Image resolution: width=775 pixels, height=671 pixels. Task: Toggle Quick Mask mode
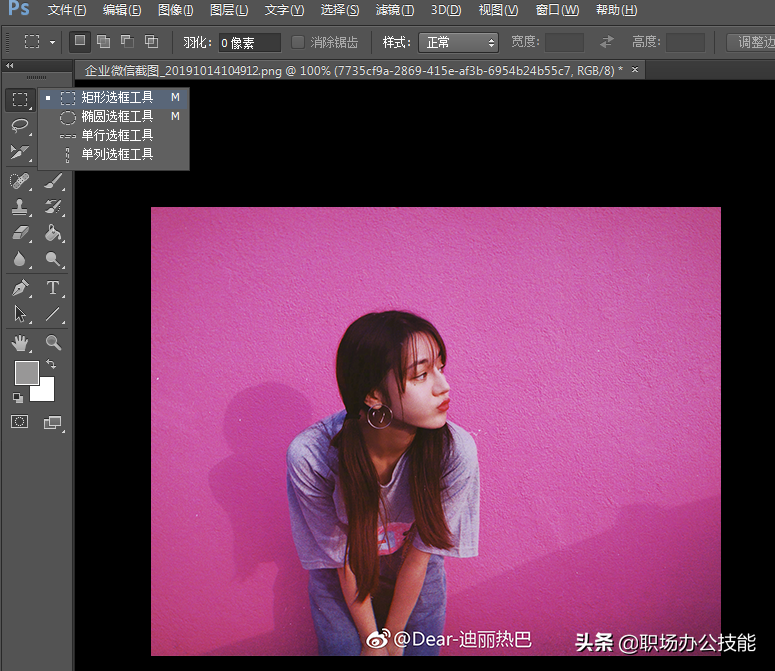coord(20,421)
